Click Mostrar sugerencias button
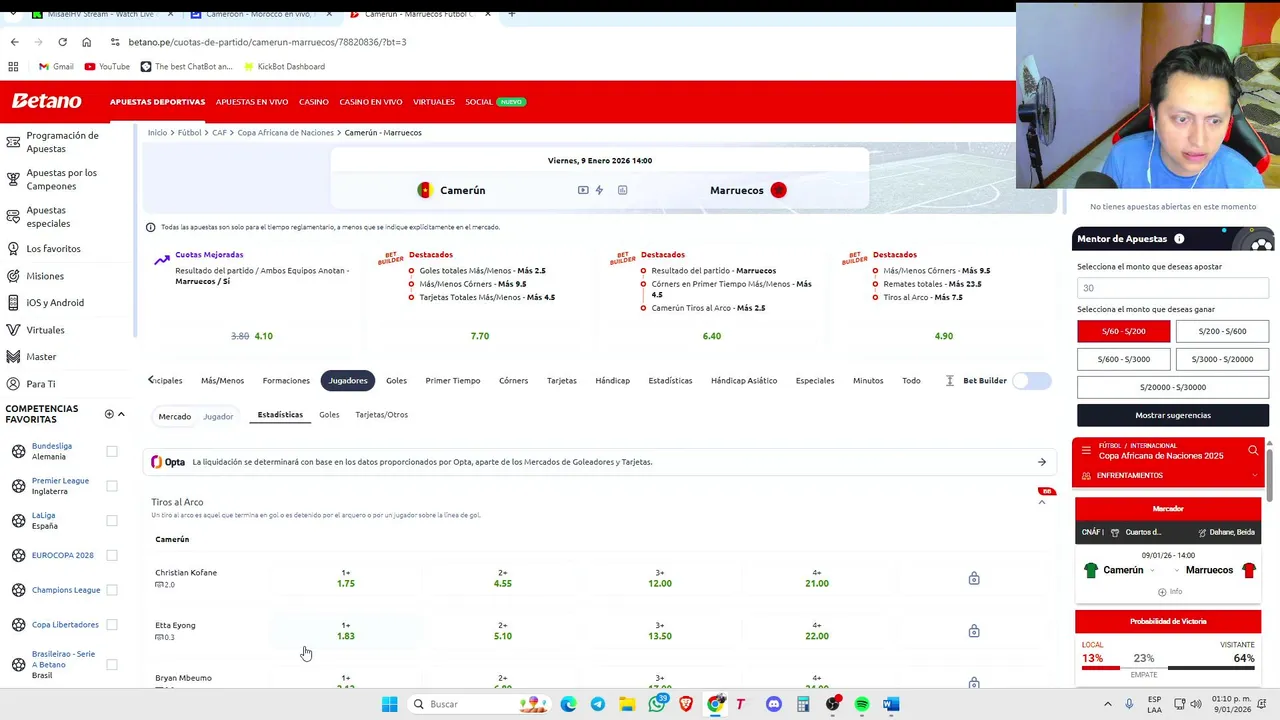1280x720 pixels. tap(1173, 415)
